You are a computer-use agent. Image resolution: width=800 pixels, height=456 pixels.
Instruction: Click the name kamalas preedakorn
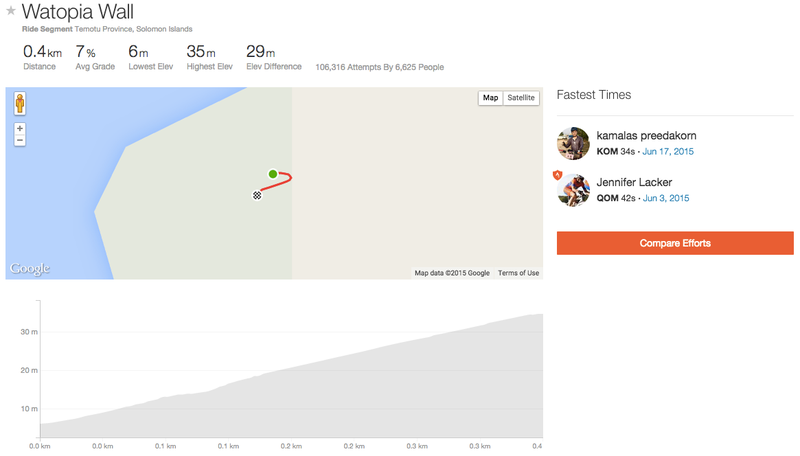(x=646, y=136)
